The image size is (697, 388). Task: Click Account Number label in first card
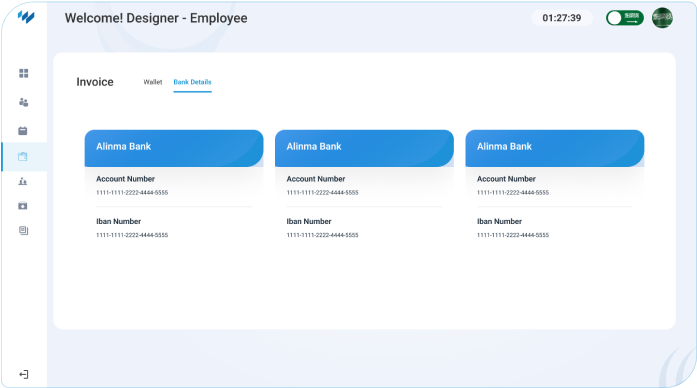click(125, 179)
